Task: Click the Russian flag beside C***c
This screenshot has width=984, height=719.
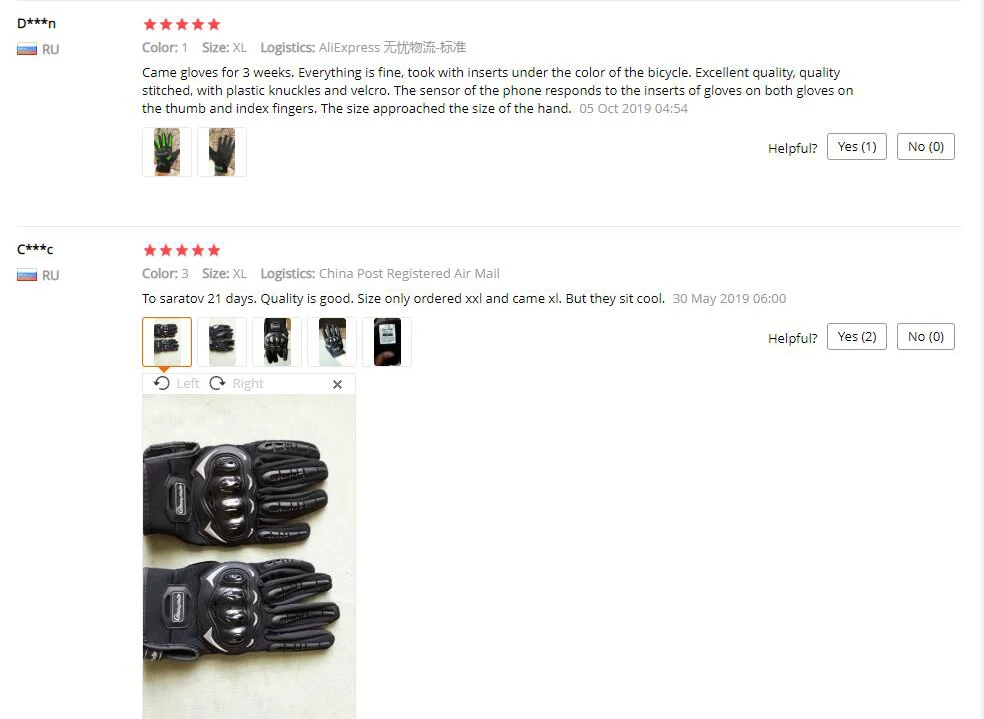Action: [27, 275]
